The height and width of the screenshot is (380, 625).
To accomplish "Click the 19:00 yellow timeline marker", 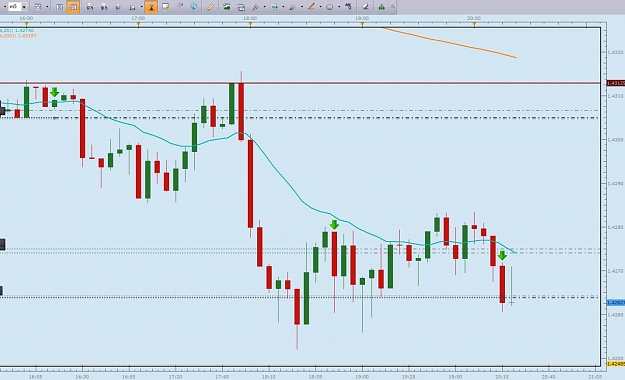I will [x=362, y=24].
